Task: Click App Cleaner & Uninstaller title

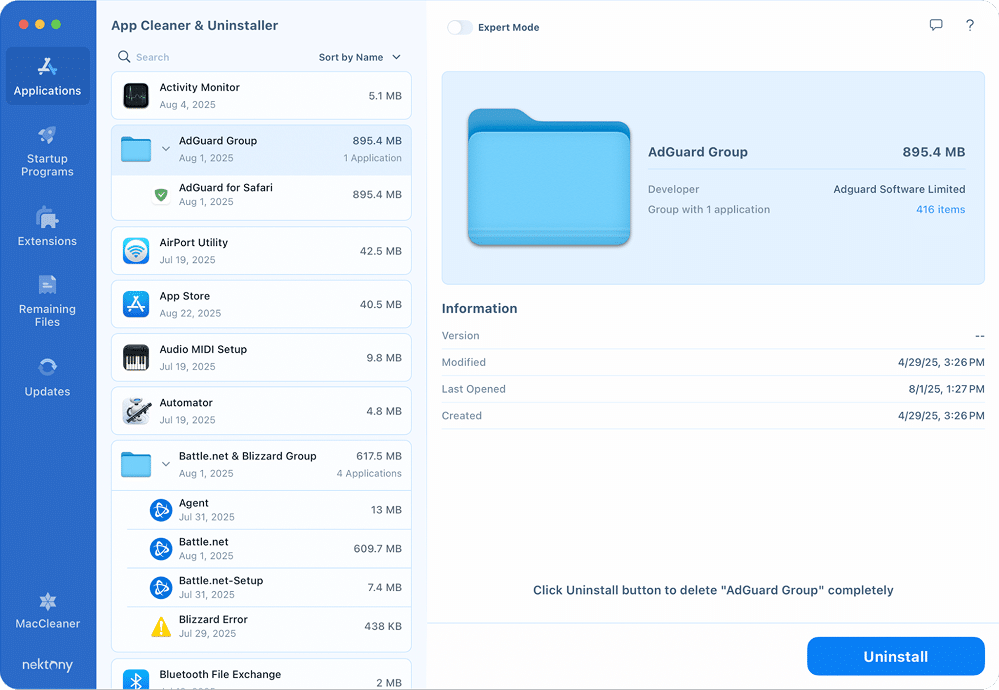Action: pos(194,25)
